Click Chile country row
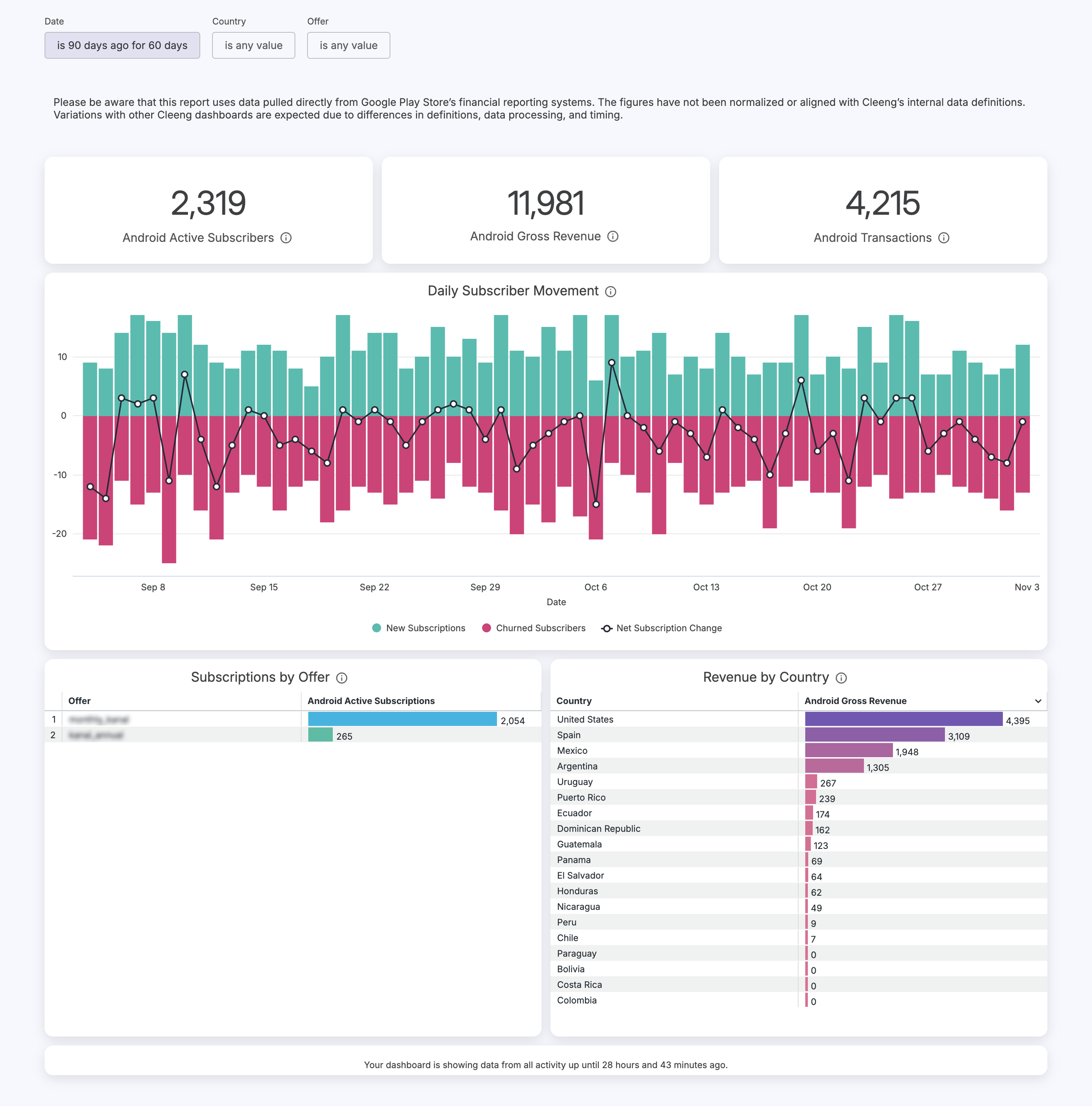The width and height of the screenshot is (1092, 1106). tap(799, 938)
